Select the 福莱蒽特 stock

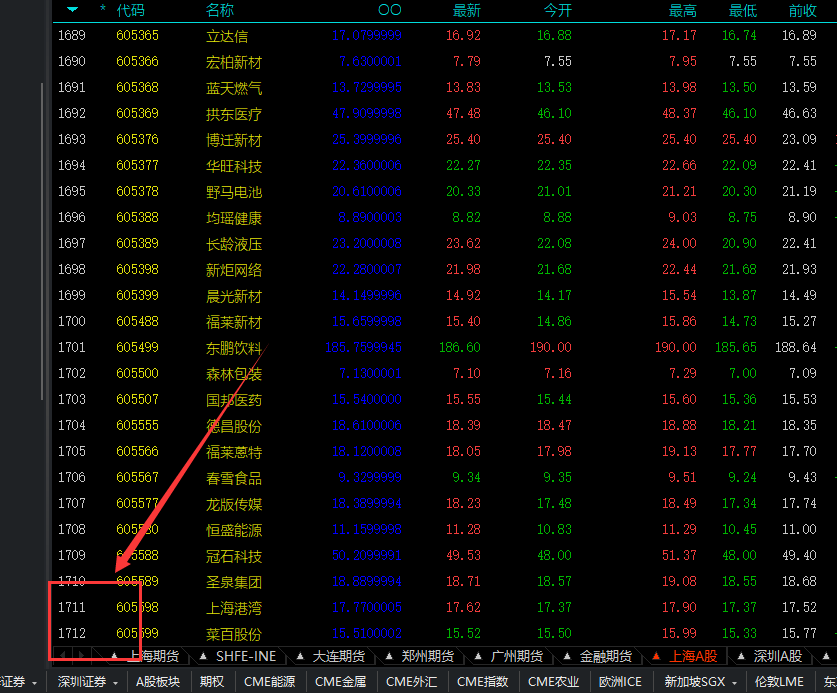pos(234,452)
